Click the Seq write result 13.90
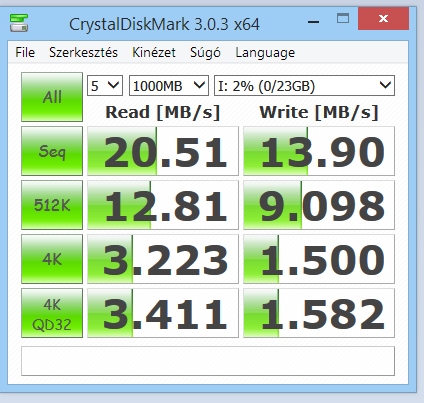 319,151
